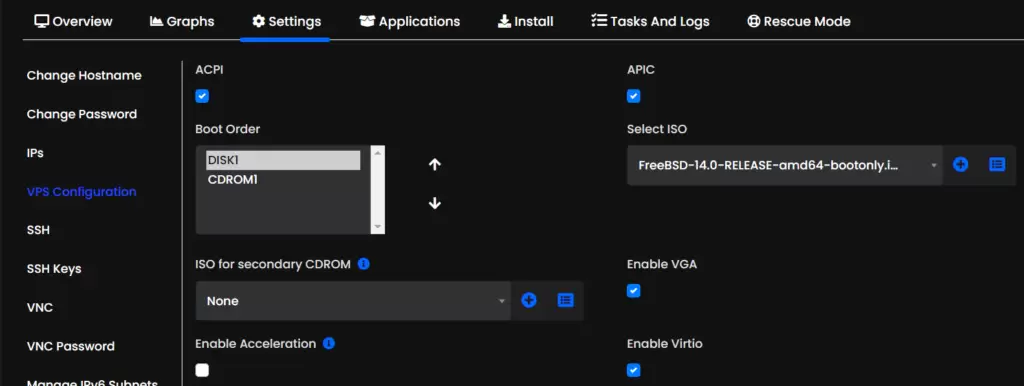Click plus icon next to Select ISO
The height and width of the screenshot is (386, 1024).
coord(960,165)
